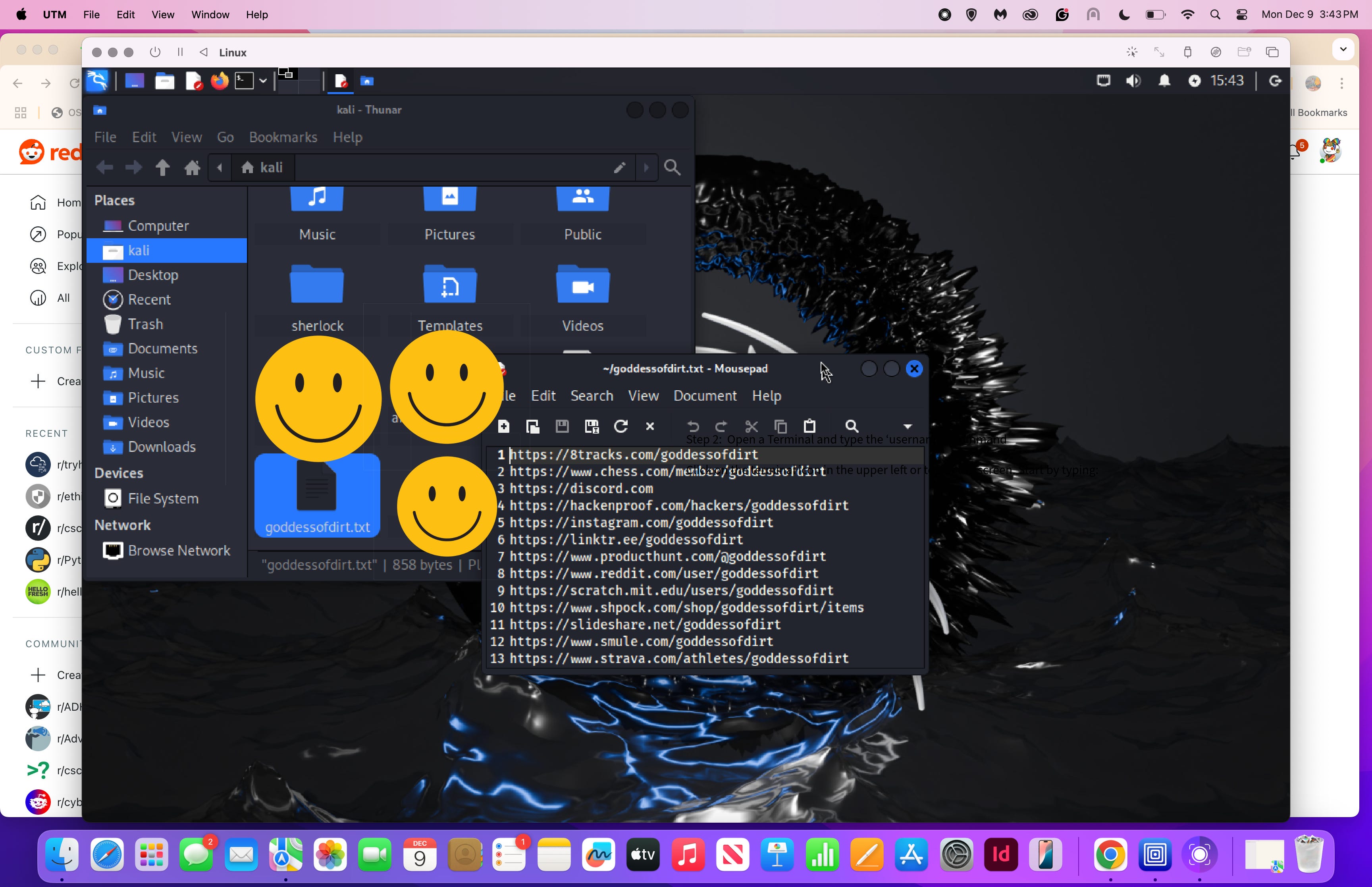Go to parent folder in Thunar
The height and width of the screenshot is (887, 1372).
(x=162, y=168)
